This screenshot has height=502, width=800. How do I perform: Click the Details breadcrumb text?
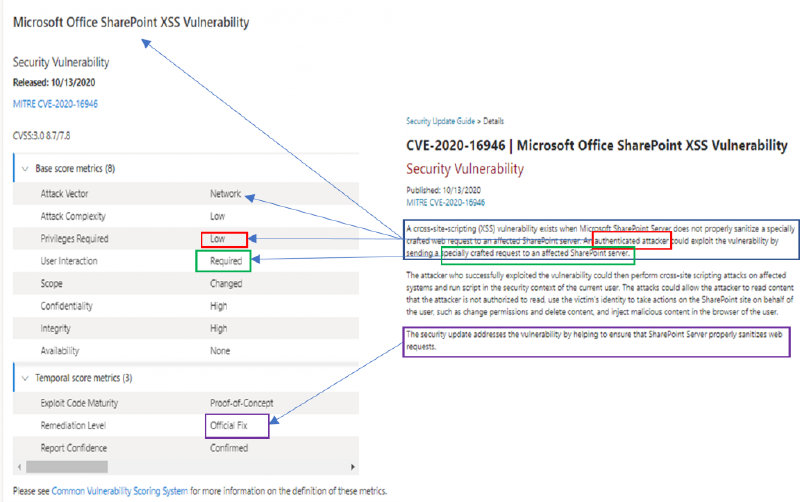click(493, 121)
